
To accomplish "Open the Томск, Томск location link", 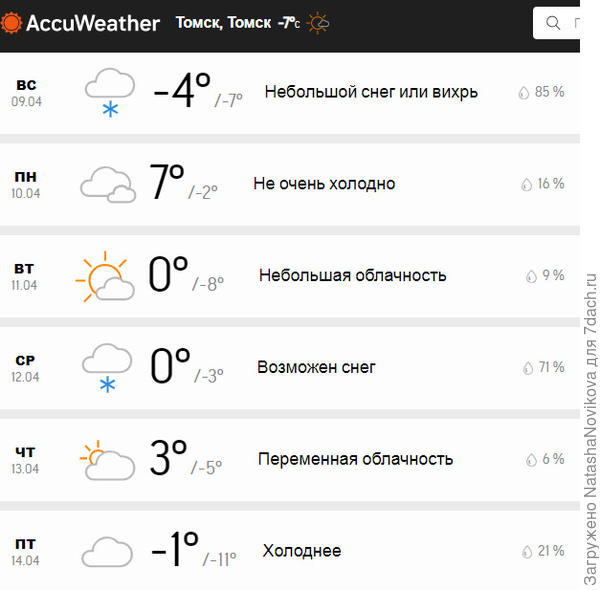I will point(222,22).
